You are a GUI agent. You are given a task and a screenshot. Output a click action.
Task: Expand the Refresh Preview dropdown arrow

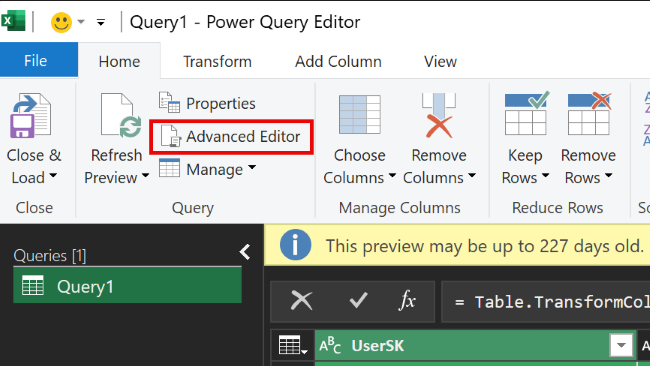click(x=145, y=175)
